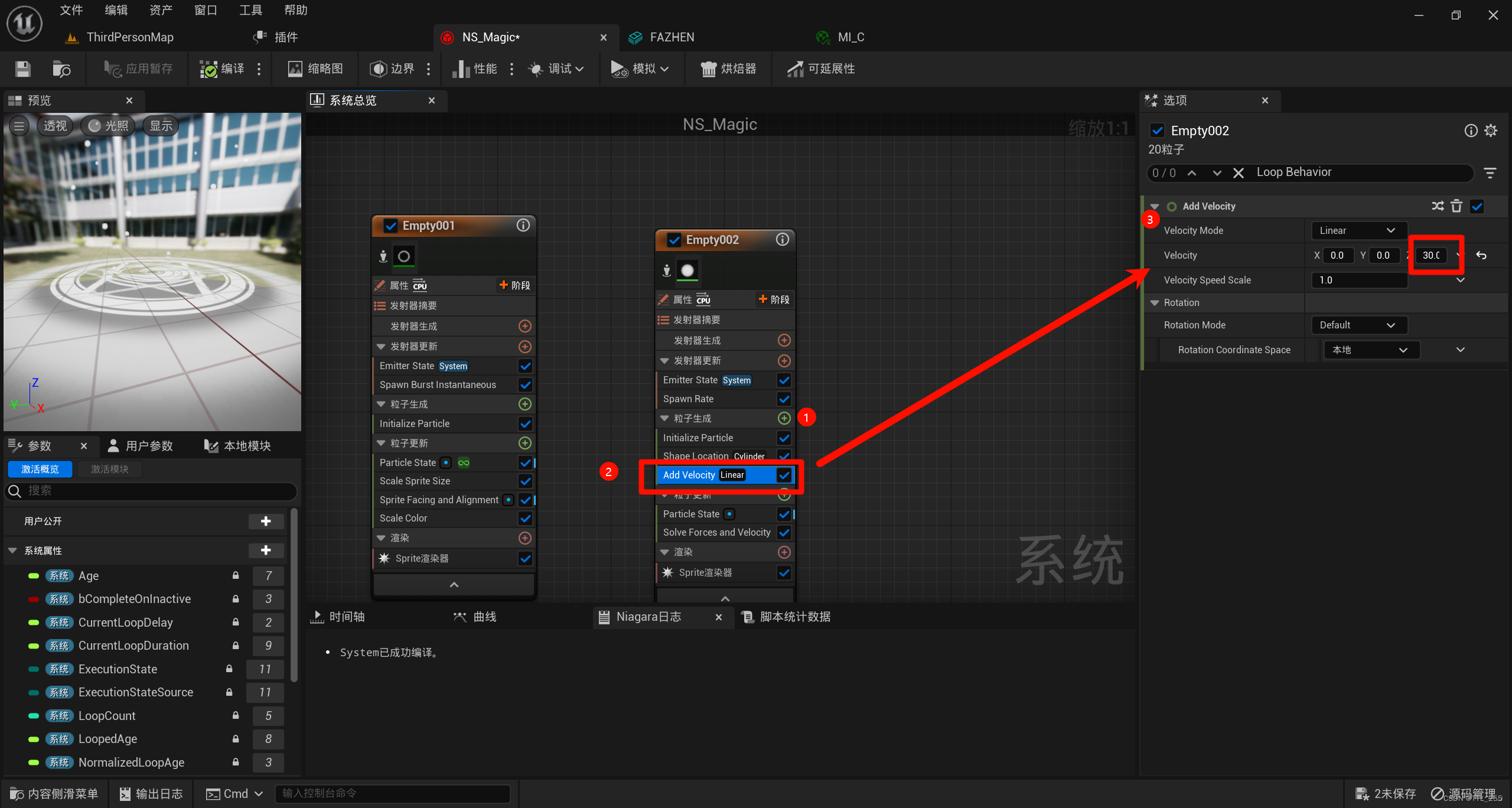Screen dimensions: 1512x808
Task: Toggle the Spawn Rate checkbox in Empty002
Action: 784,399
